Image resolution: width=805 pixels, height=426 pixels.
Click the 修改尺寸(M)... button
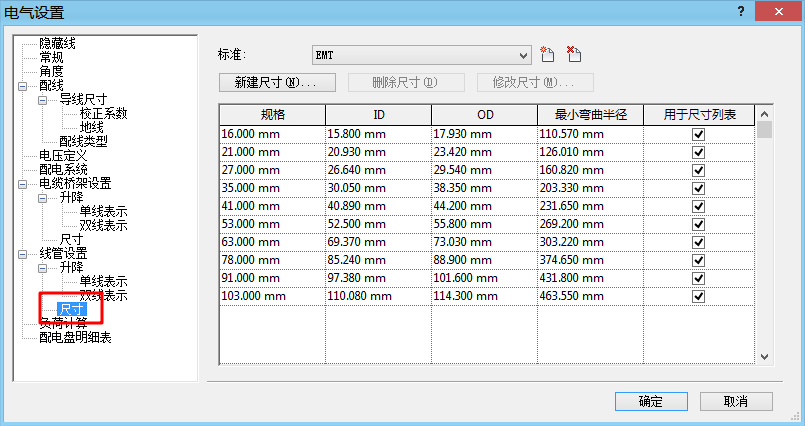535,82
